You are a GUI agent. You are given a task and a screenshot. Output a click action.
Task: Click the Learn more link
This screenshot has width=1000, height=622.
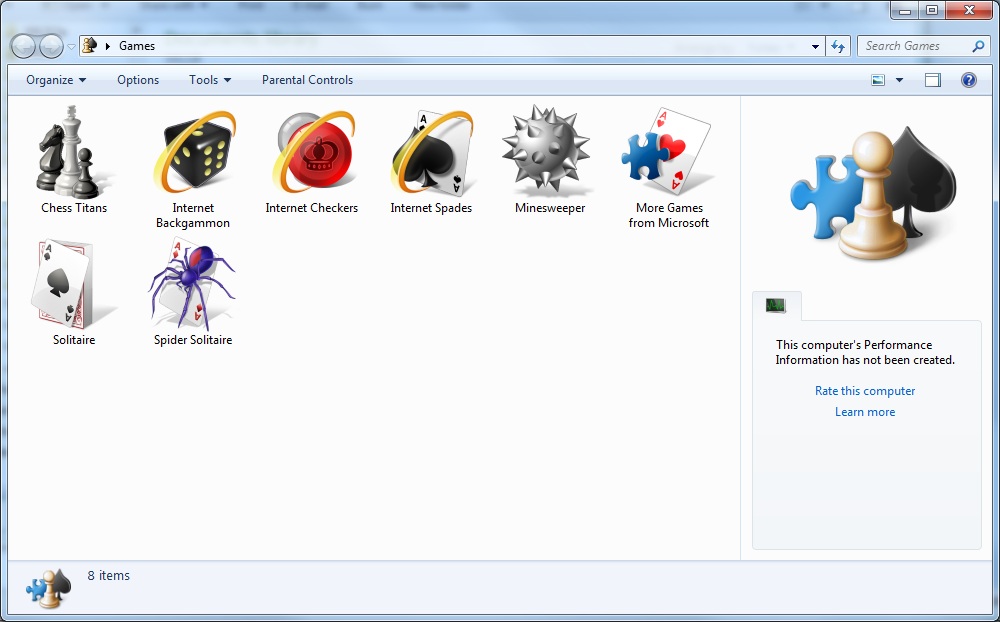[x=864, y=411]
